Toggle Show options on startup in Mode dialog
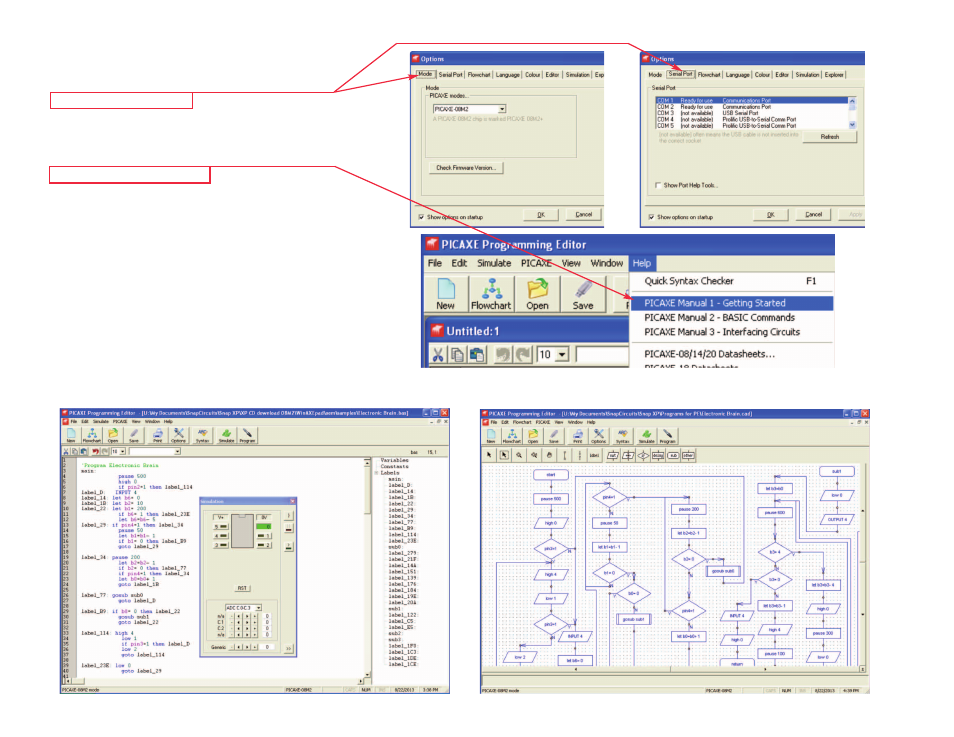The width and height of the screenshot is (954, 737). [421, 217]
